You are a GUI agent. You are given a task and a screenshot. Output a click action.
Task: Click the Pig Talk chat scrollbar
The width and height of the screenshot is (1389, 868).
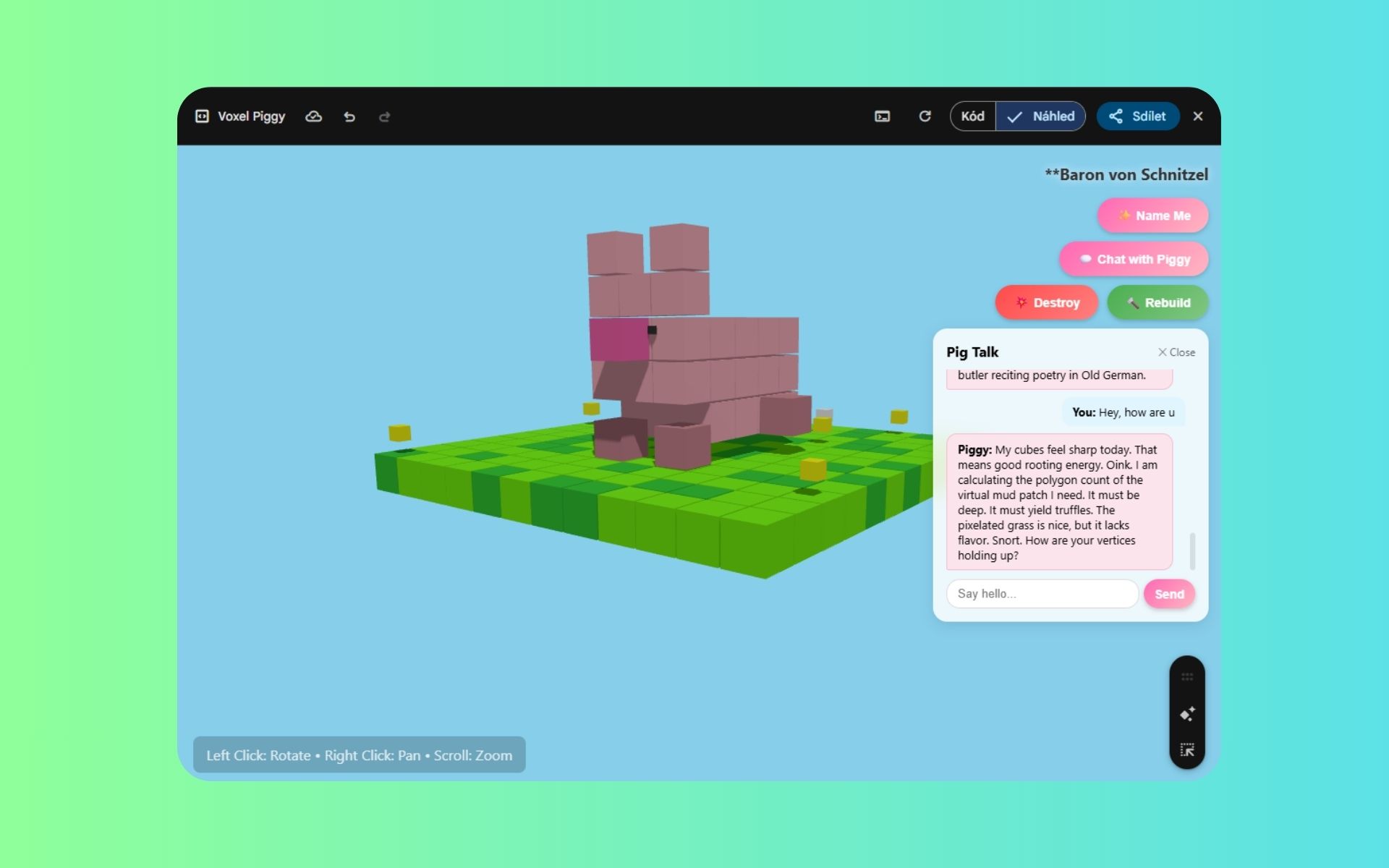[x=1192, y=551]
